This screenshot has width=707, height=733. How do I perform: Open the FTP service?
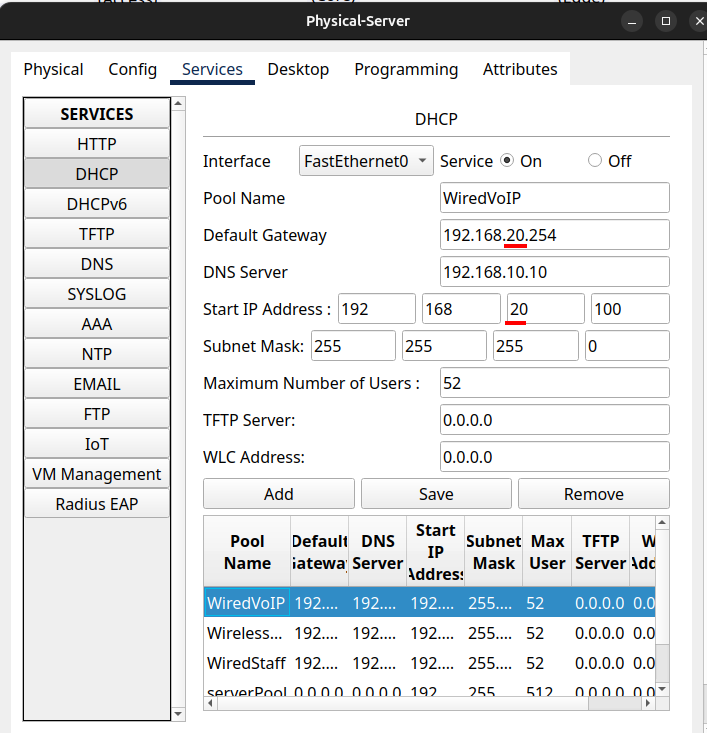97,414
